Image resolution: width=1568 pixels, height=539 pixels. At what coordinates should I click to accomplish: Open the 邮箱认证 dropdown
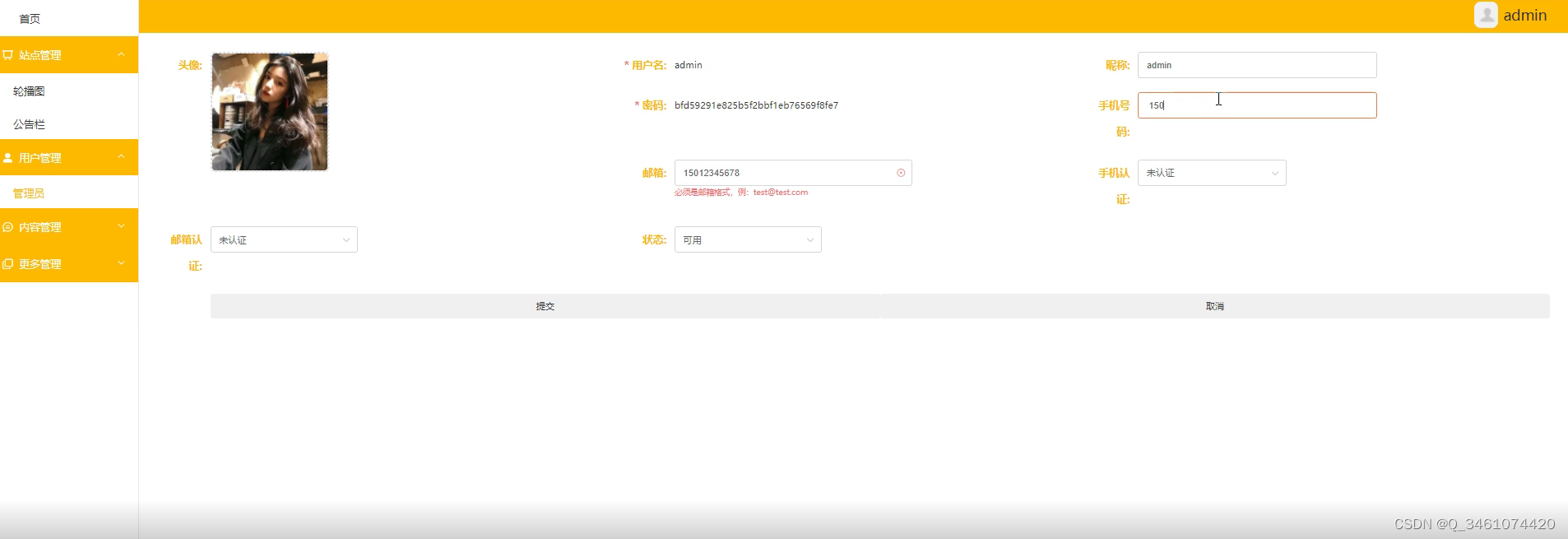click(284, 239)
